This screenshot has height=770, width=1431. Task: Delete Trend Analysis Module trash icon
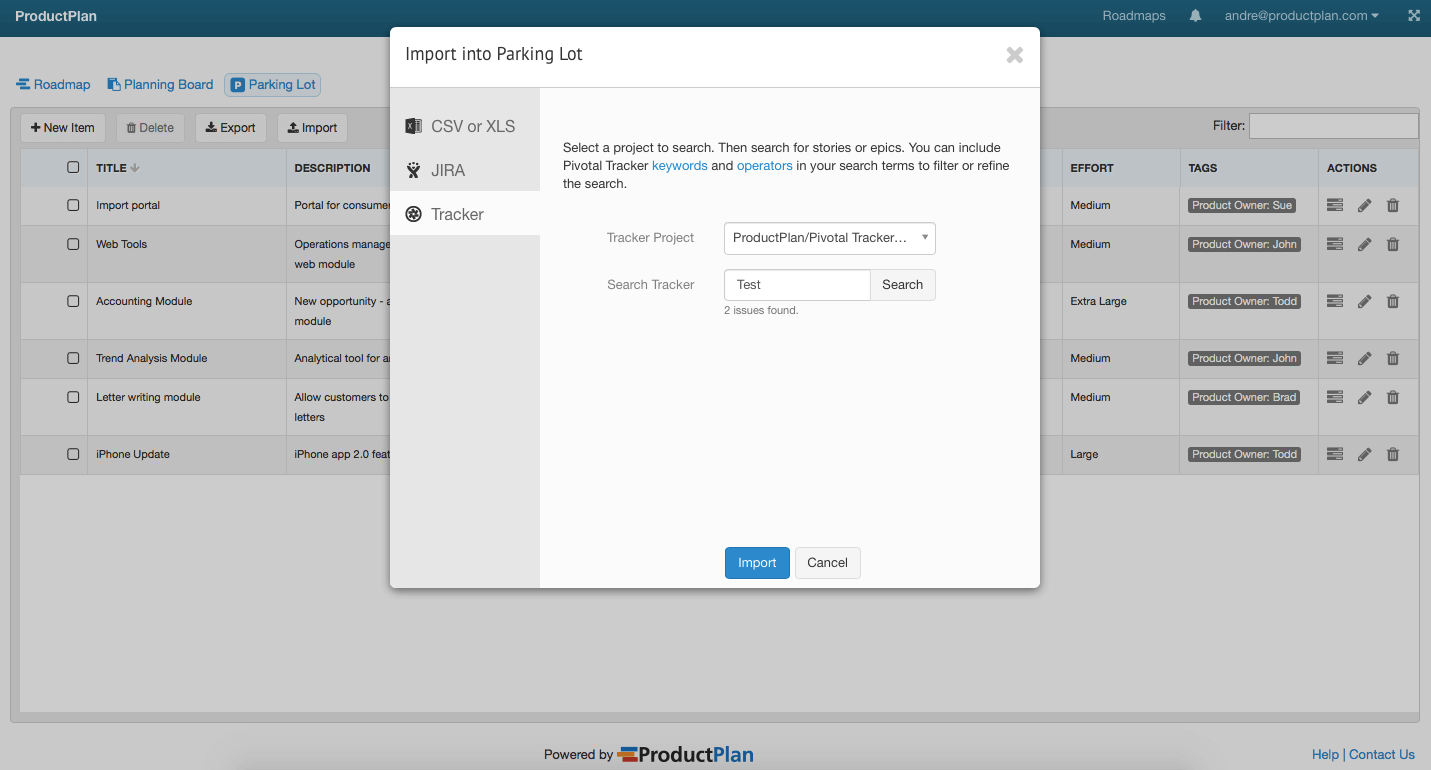pyautogui.click(x=1393, y=358)
